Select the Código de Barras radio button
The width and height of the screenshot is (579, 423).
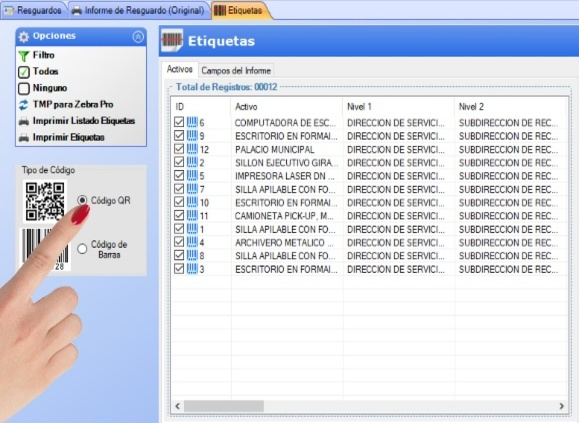[82, 248]
